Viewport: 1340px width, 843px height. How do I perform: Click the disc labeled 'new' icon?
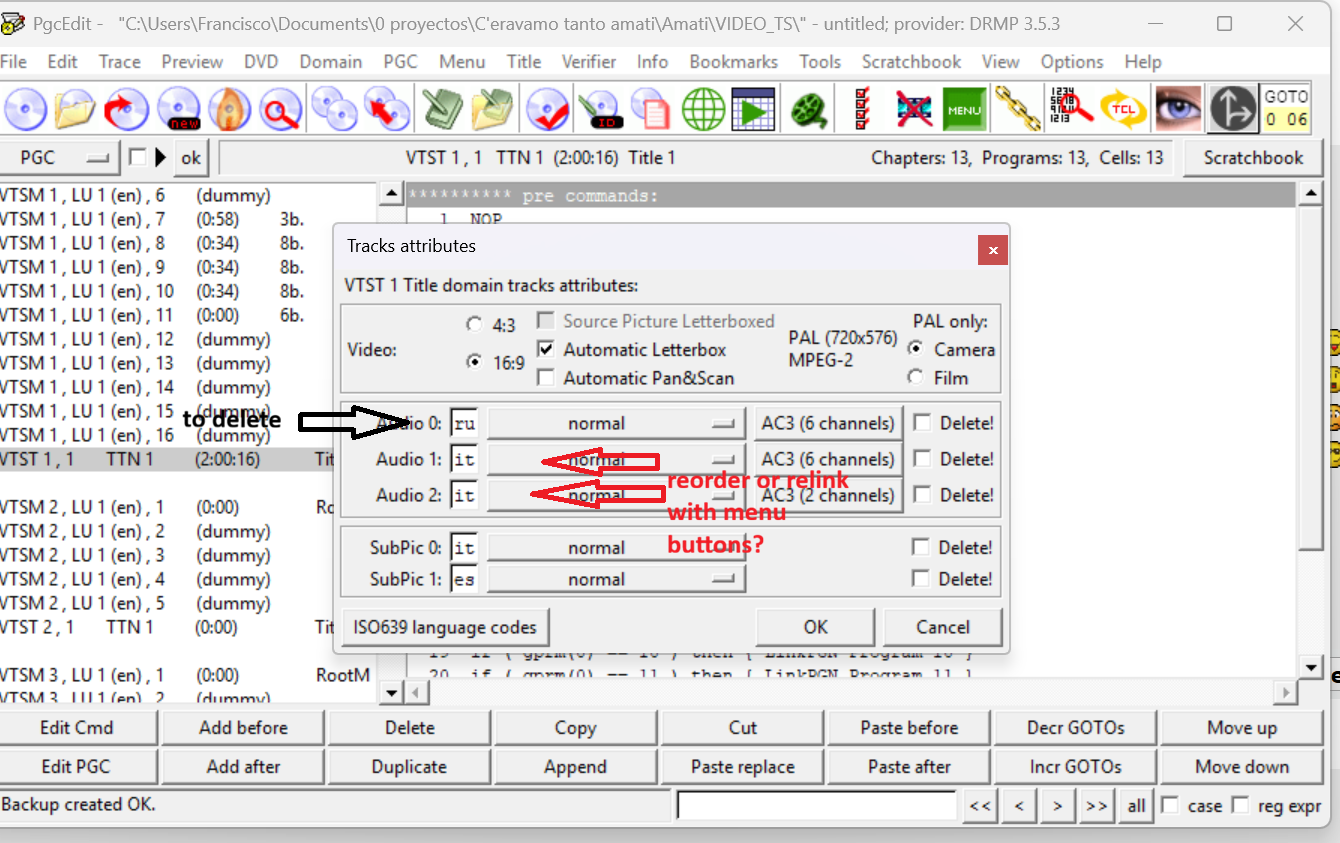(179, 109)
